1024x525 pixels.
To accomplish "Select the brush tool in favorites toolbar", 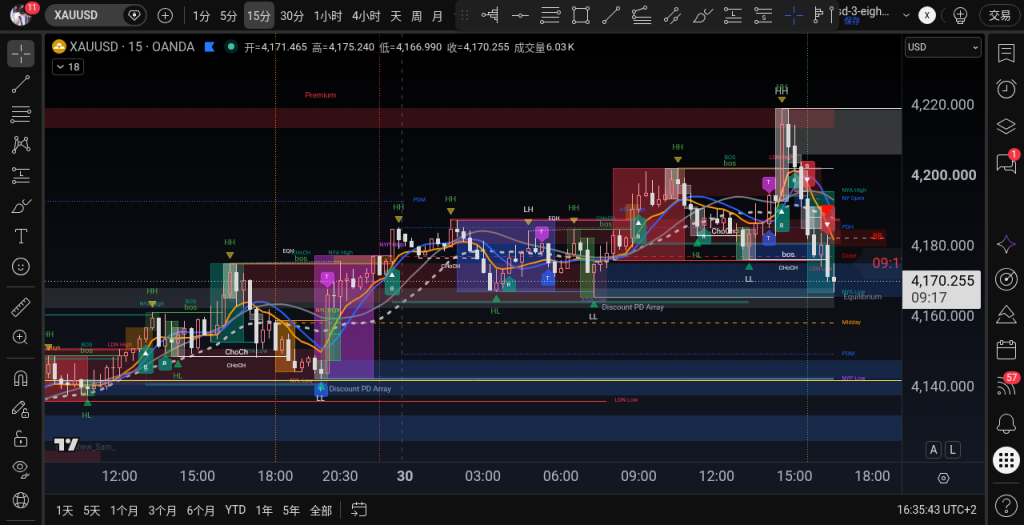I will click(703, 15).
